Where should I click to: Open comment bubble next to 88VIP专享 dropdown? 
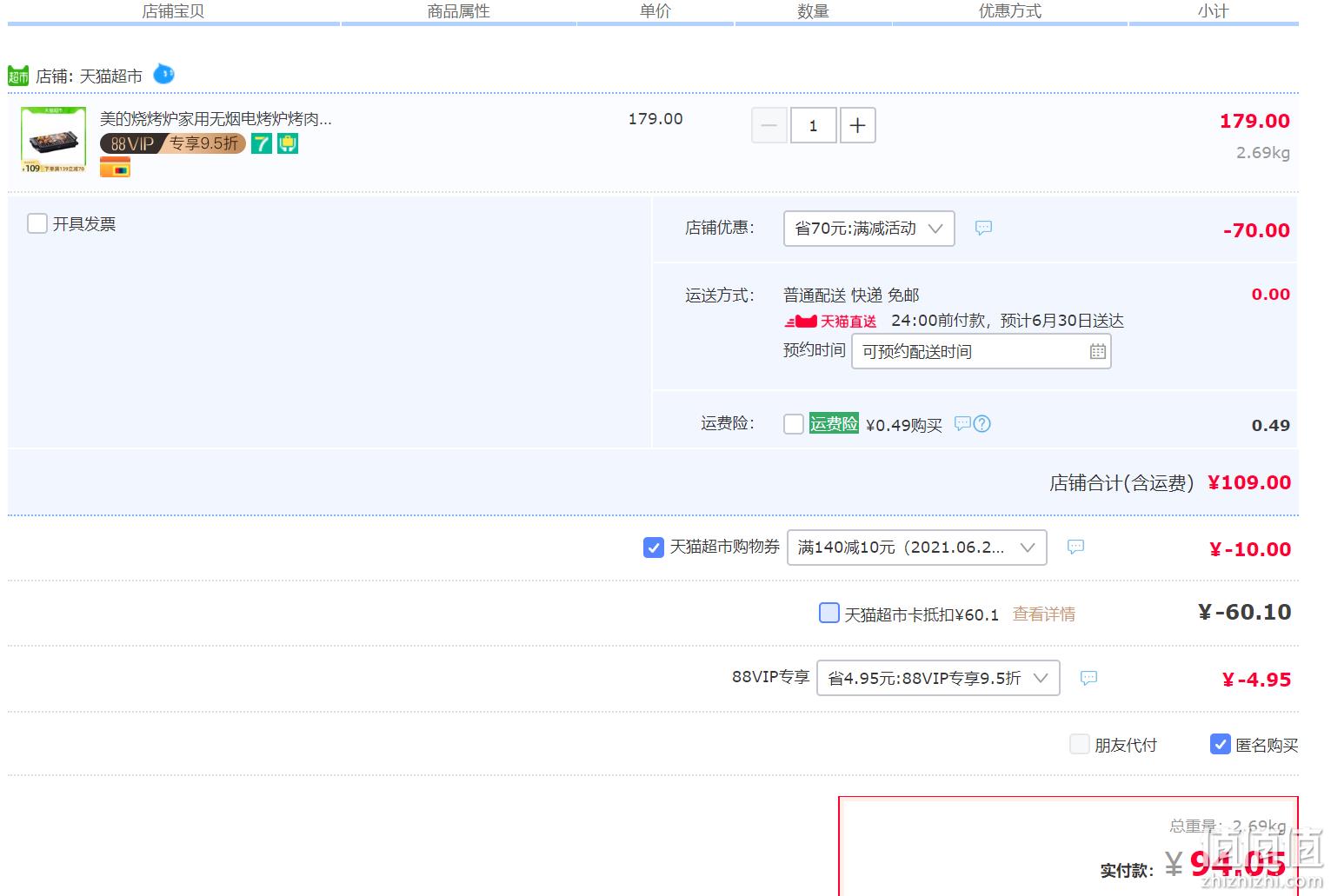pyautogui.click(x=1088, y=678)
